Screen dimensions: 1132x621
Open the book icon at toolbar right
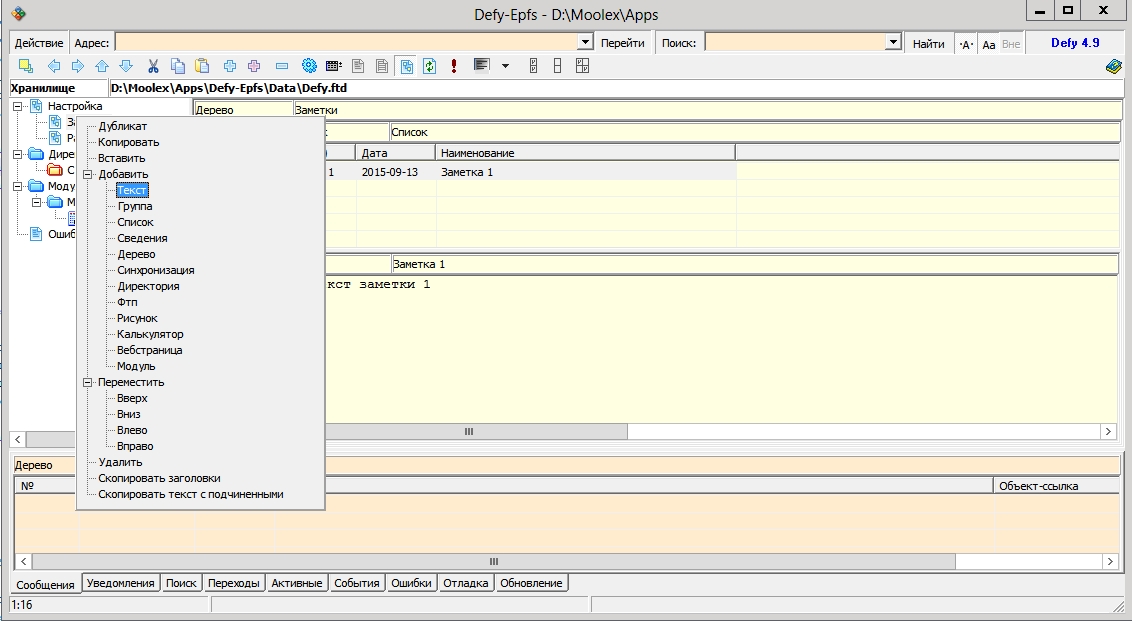pyautogui.click(x=1113, y=66)
